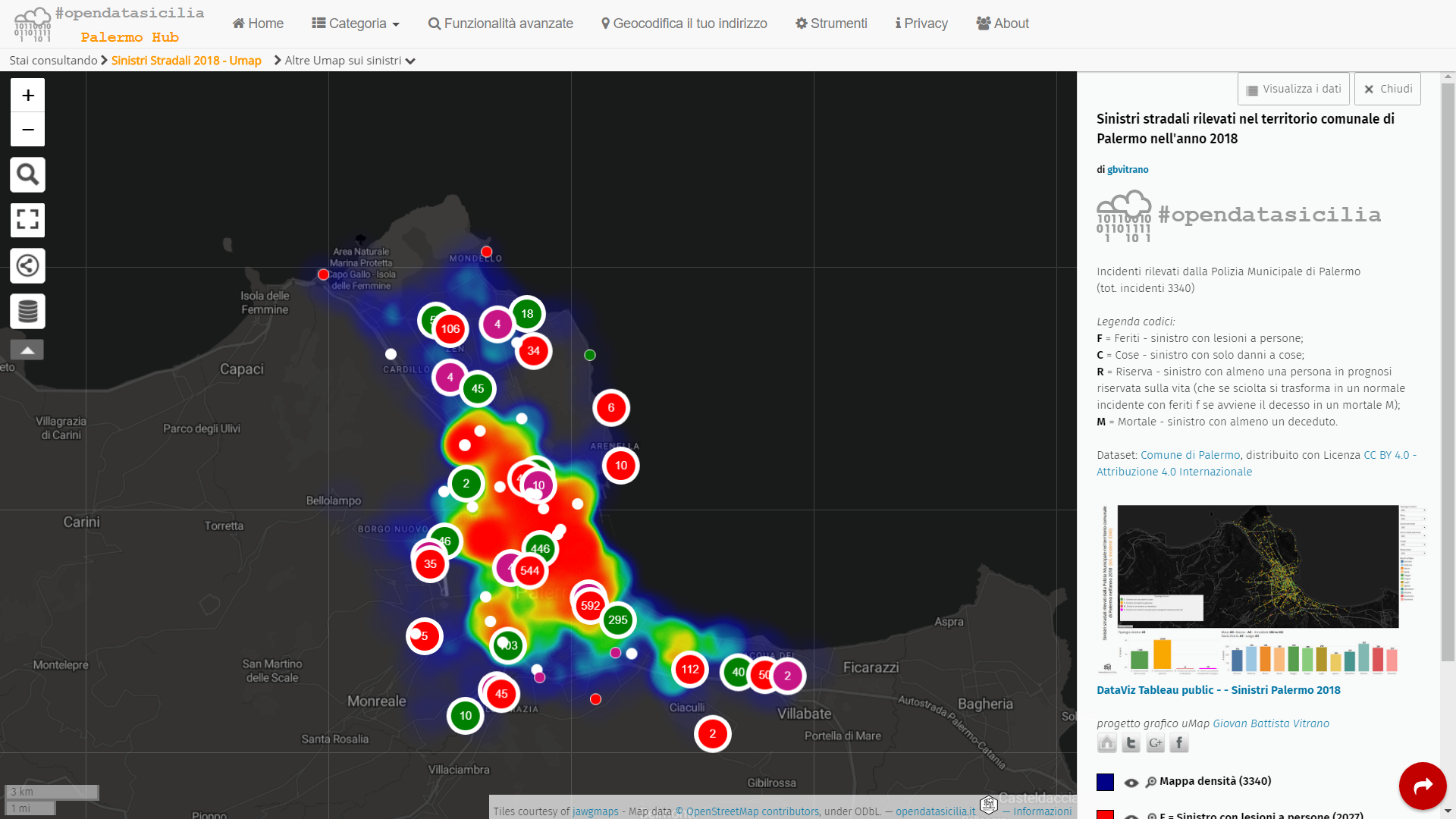Click the blue Mappa densità color swatch
Screen dimensions: 1456x819
[x=1105, y=782]
